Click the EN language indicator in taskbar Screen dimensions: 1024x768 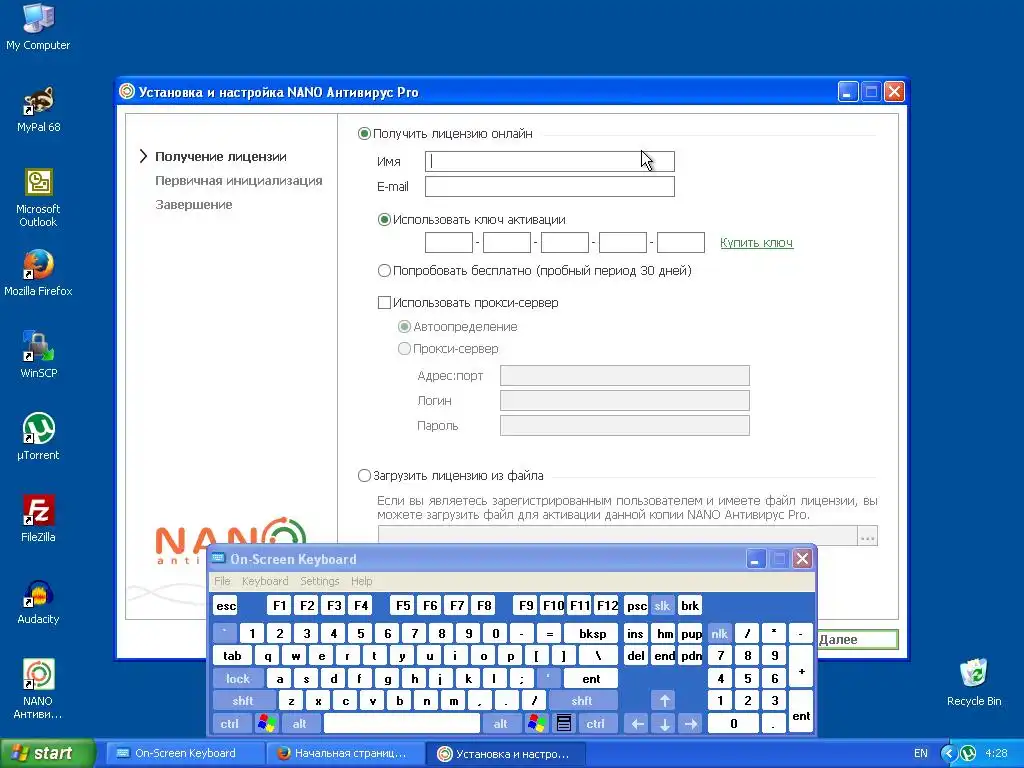921,754
